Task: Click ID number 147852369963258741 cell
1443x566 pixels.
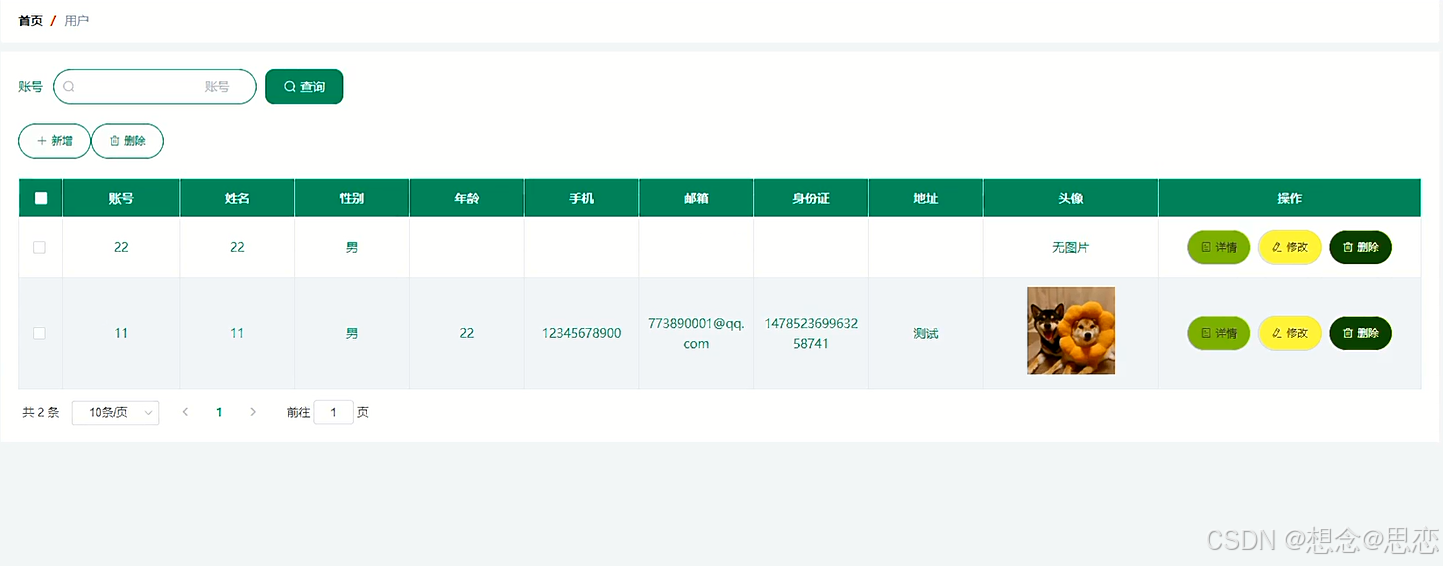Action: point(811,333)
